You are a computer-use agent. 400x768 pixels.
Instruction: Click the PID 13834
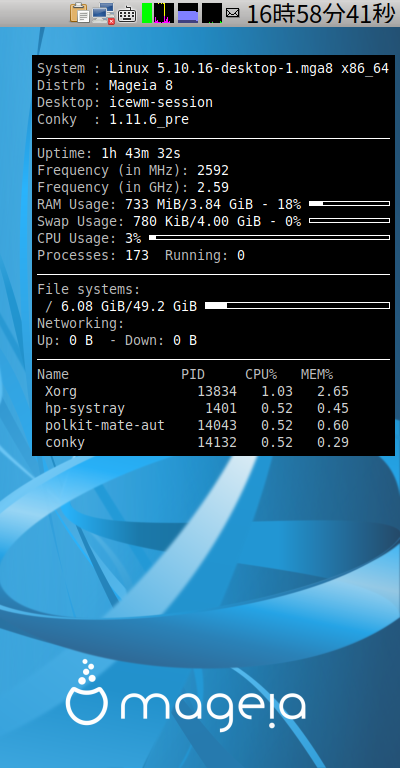[x=217, y=392]
